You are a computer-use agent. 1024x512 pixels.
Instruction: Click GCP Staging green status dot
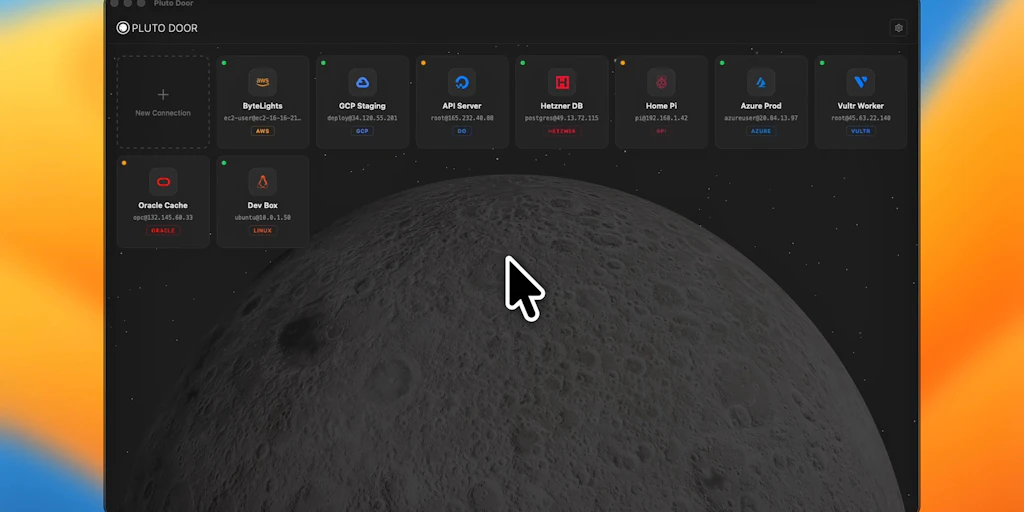pos(323,63)
